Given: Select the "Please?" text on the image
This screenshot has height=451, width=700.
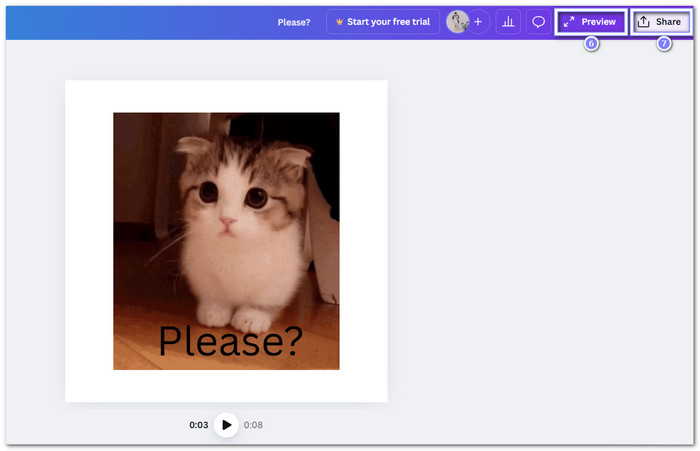Looking at the screenshot, I should tap(230, 342).
